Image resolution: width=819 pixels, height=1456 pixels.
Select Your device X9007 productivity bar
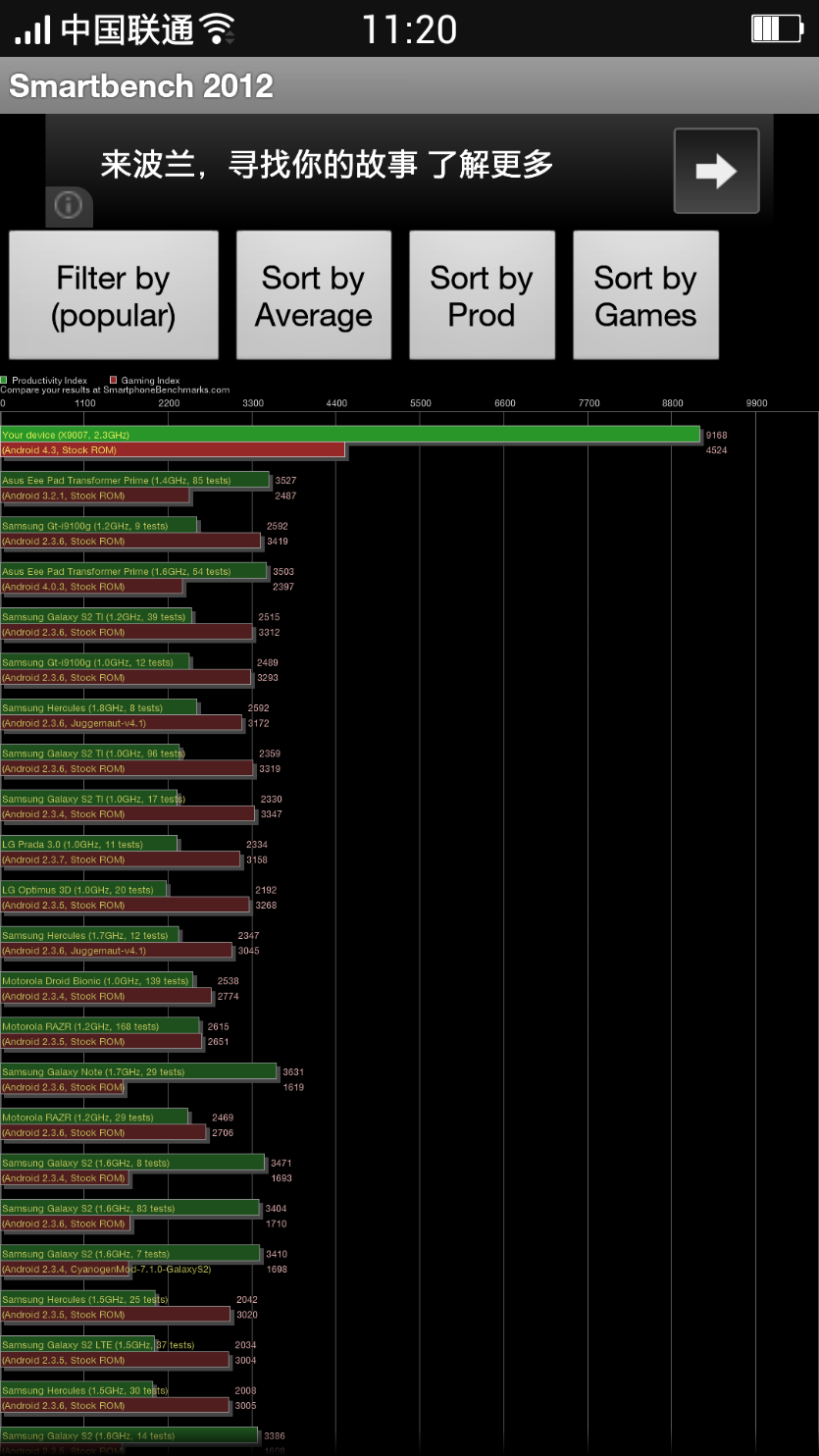[350, 435]
